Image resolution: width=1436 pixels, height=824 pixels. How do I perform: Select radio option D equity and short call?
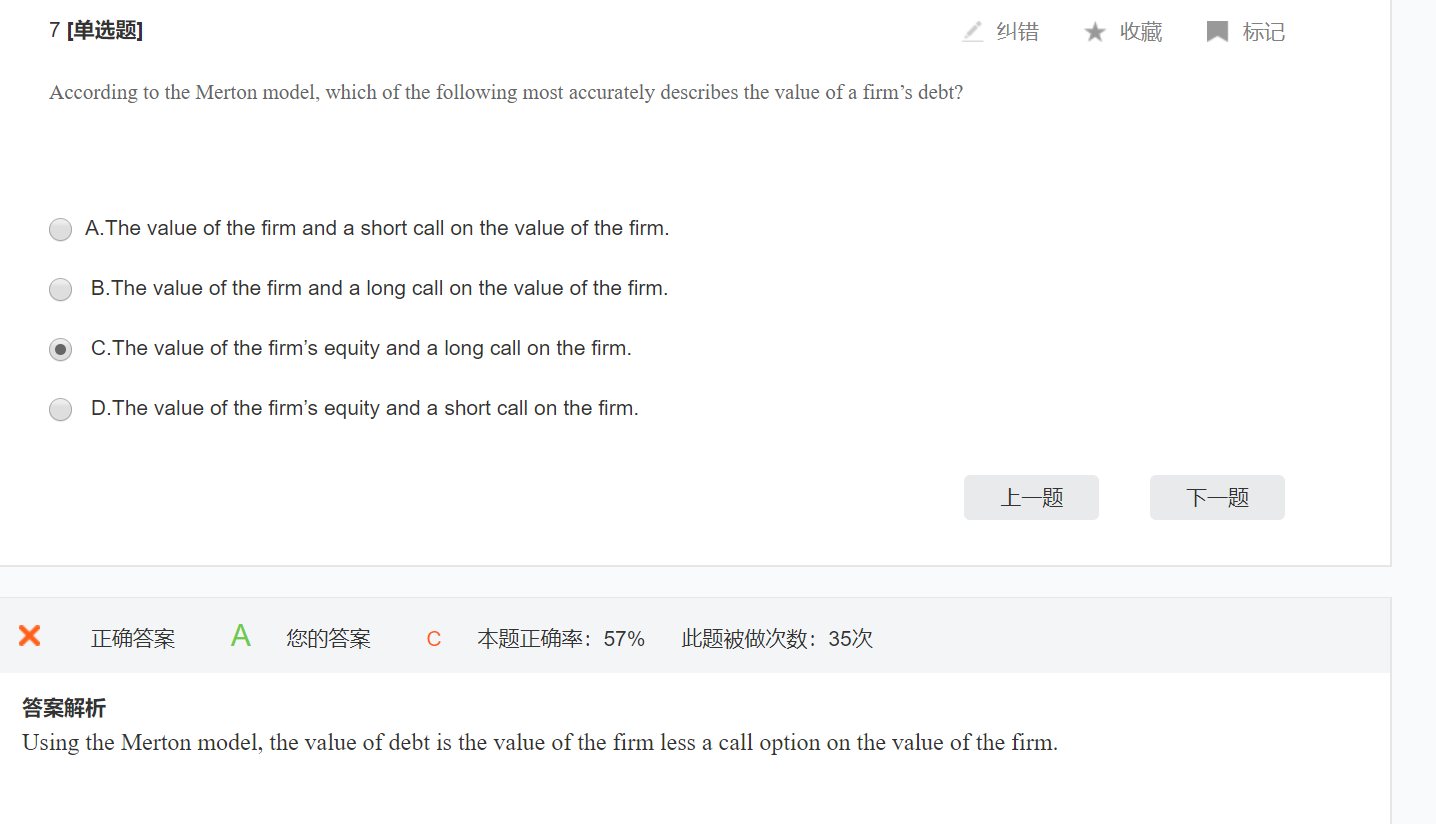(61, 410)
